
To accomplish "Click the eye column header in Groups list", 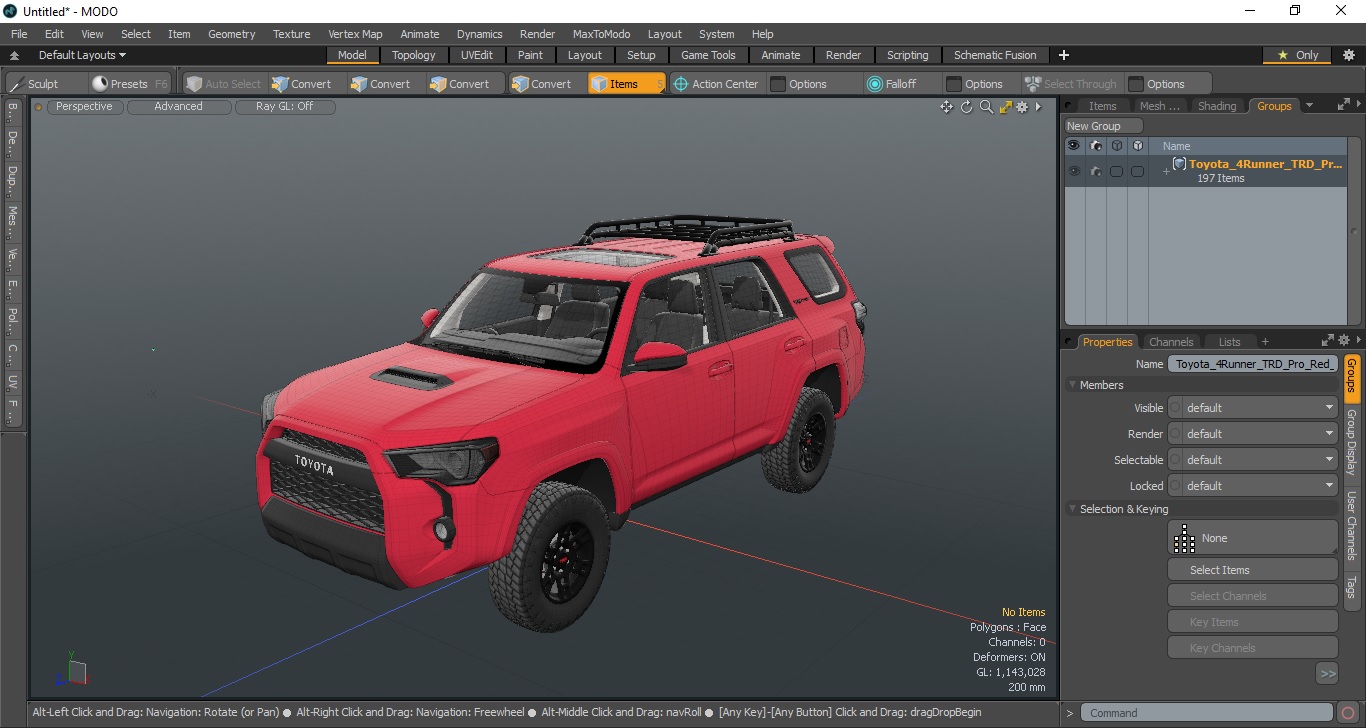I will click(x=1074, y=146).
